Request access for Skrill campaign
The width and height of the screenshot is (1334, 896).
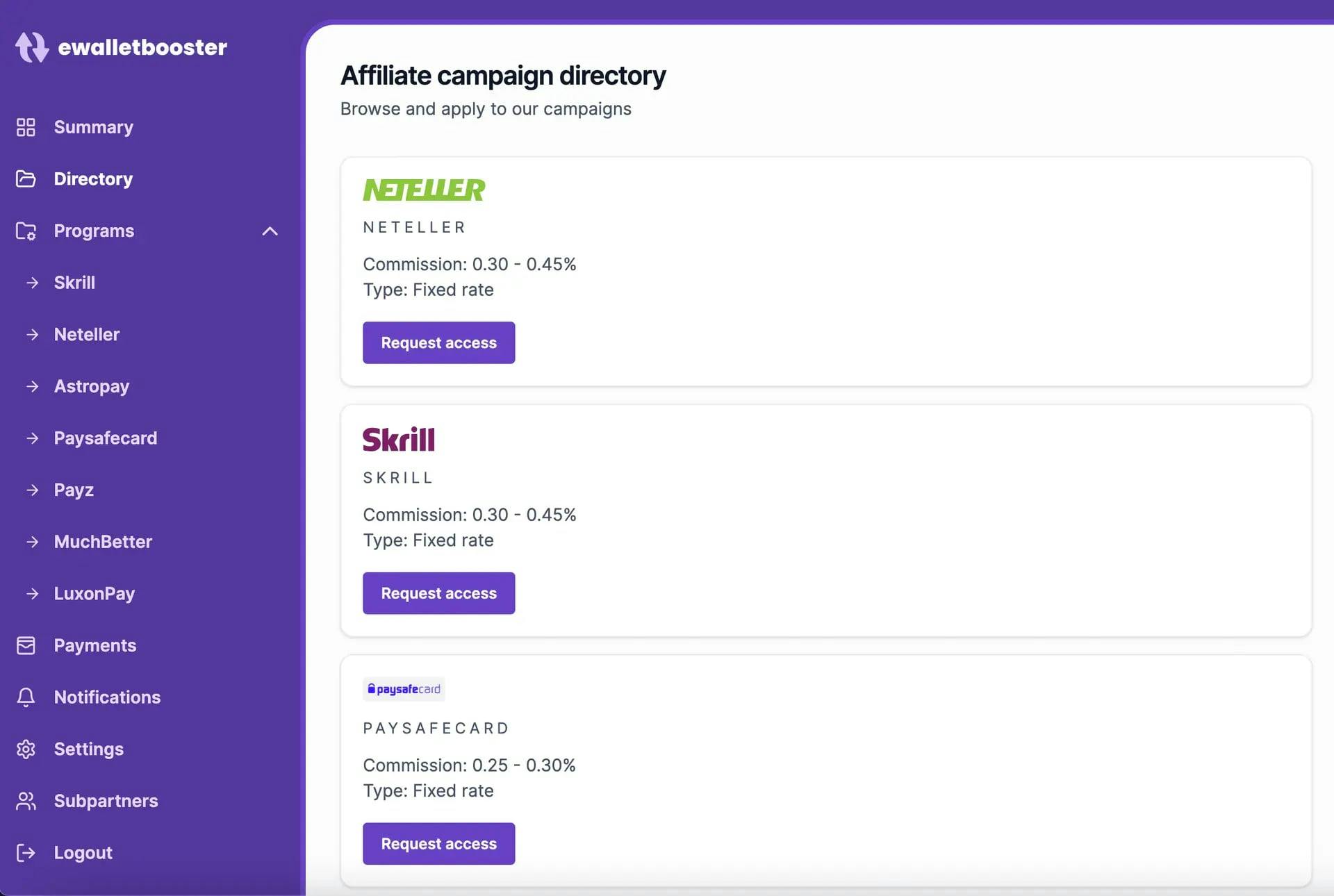point(439,593)
